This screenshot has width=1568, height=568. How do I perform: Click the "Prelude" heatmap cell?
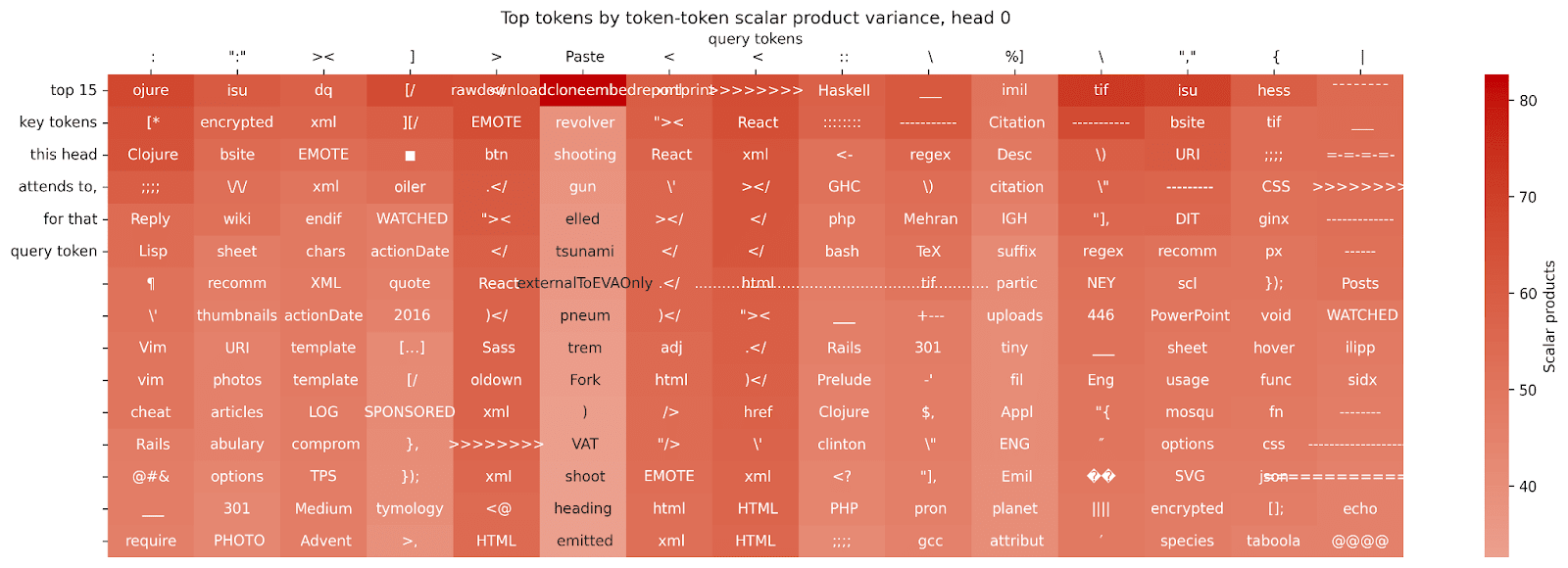pyautogui.click(x=844, y=380)
